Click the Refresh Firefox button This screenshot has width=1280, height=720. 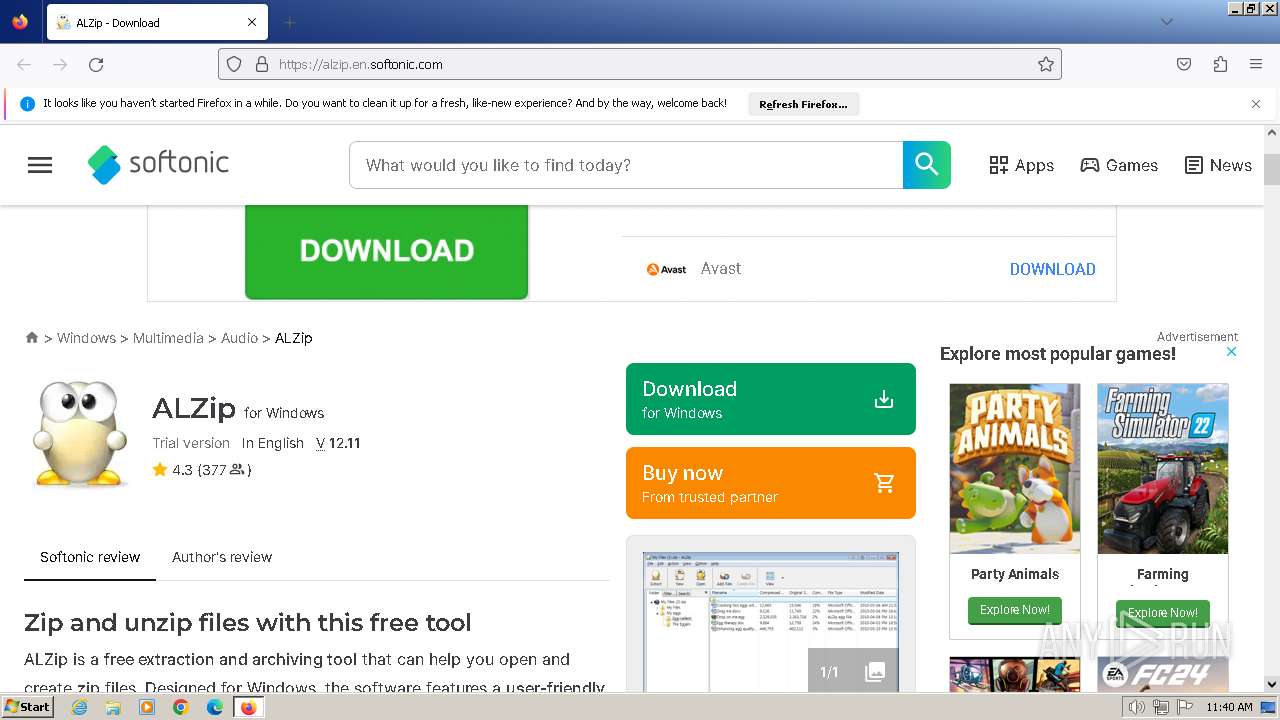click(x=803, y=104)
